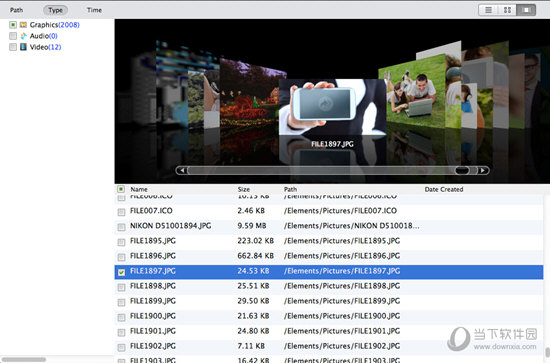Click the /Elements/Pictures/FILE007.ICO path
The width and height of the screenshot is (550, 363).
(340, 210)
